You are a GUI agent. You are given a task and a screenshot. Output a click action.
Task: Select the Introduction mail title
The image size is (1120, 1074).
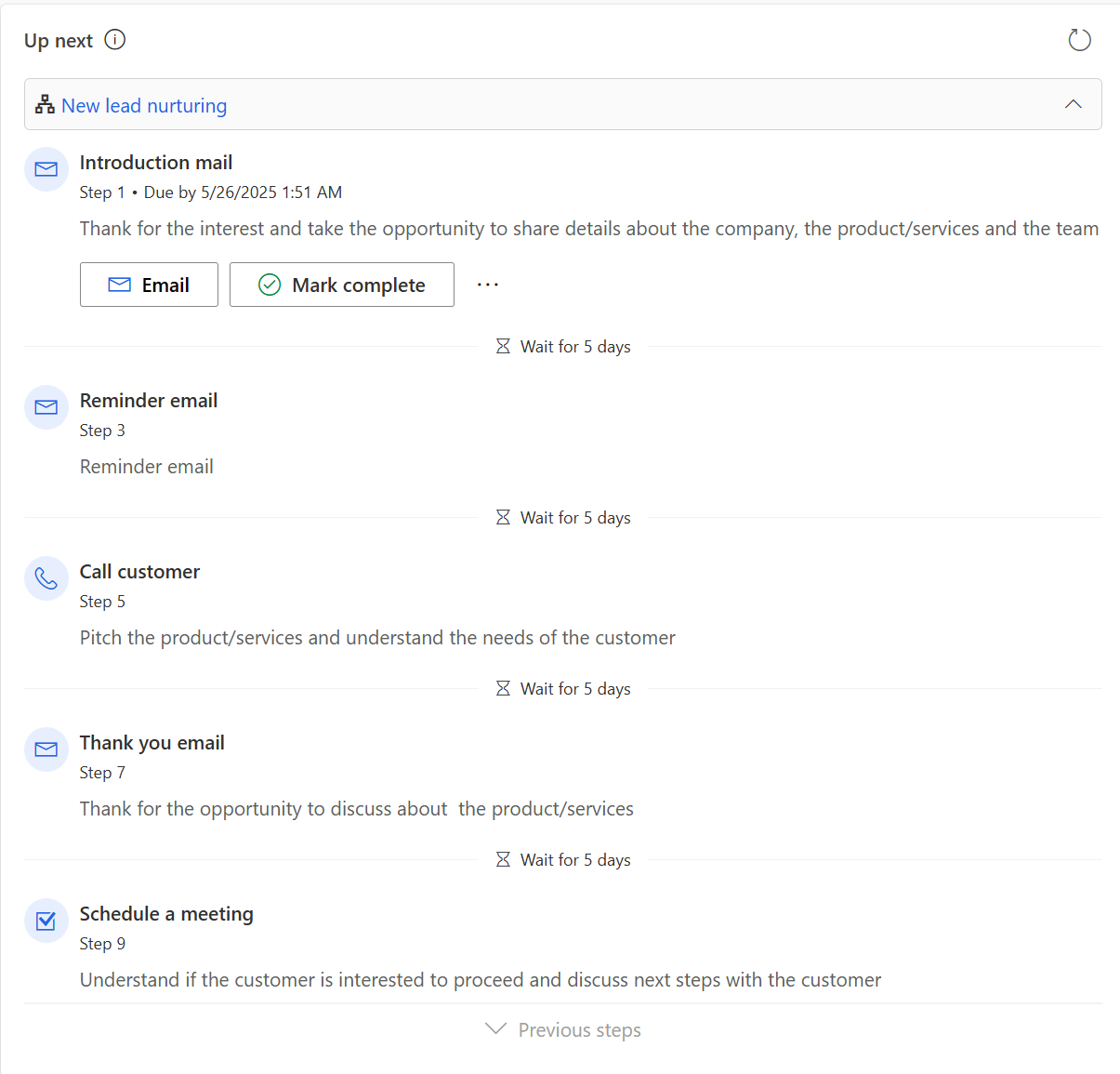click(156, 163)
